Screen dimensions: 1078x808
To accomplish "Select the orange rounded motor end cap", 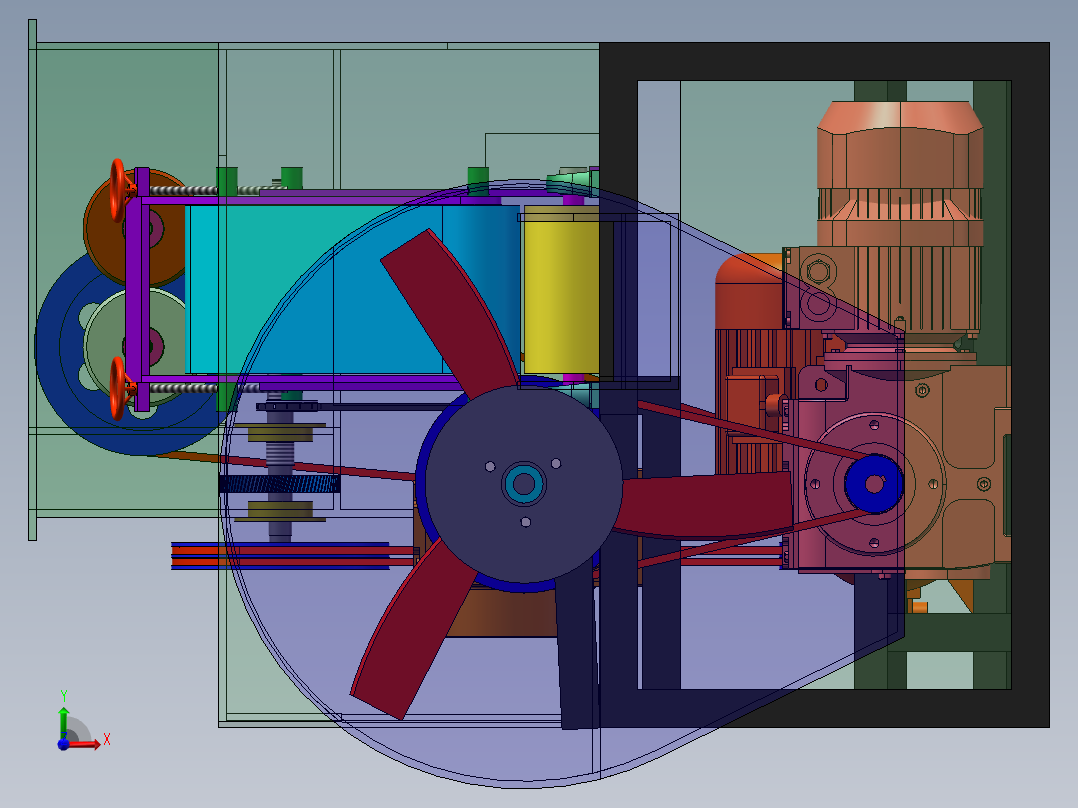I will pyautogui.click(x=748, y=292).
